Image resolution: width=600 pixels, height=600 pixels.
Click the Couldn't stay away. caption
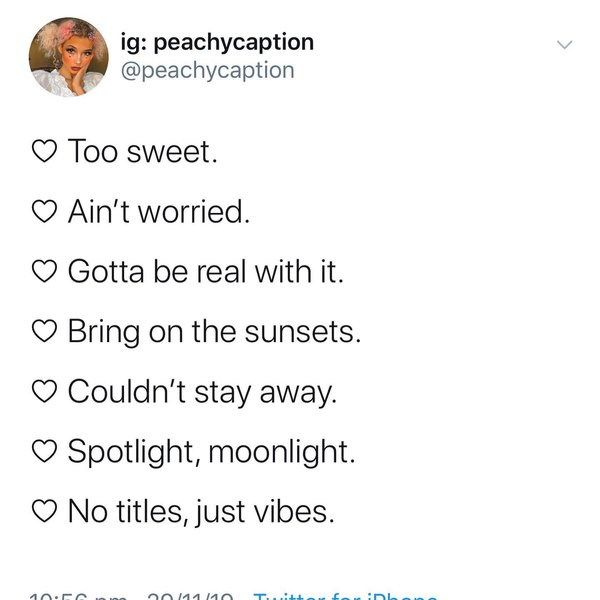pyautogui.click(x=203, y=392)
